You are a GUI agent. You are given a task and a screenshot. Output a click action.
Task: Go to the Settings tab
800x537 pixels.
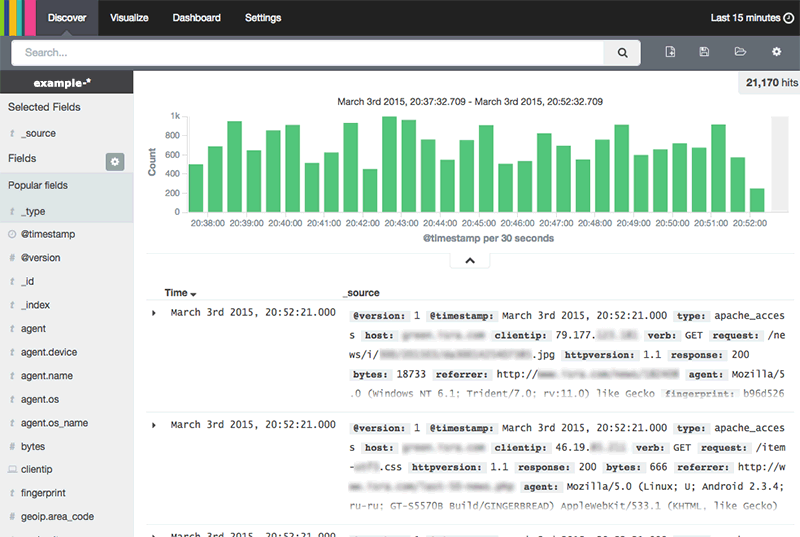pos(263,18)
